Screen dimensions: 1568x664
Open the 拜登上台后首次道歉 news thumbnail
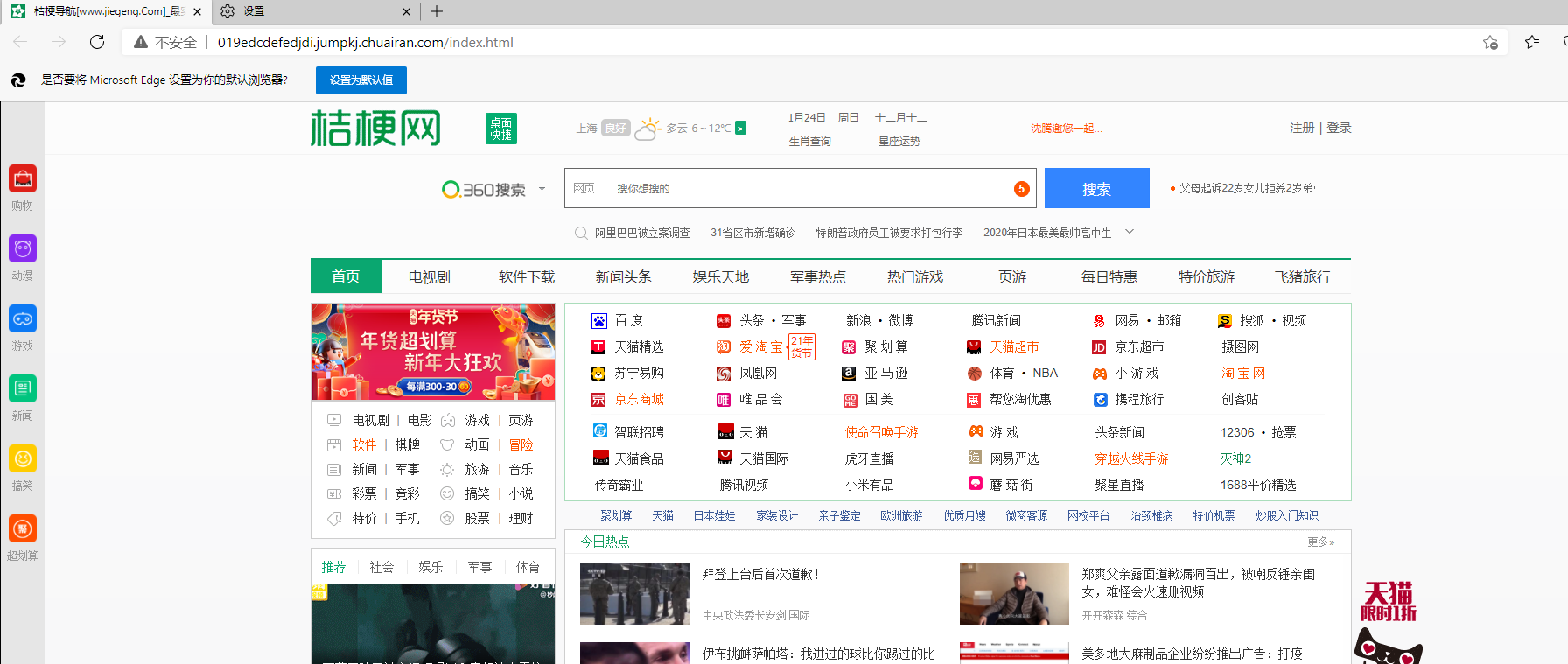tap(634, 593)
